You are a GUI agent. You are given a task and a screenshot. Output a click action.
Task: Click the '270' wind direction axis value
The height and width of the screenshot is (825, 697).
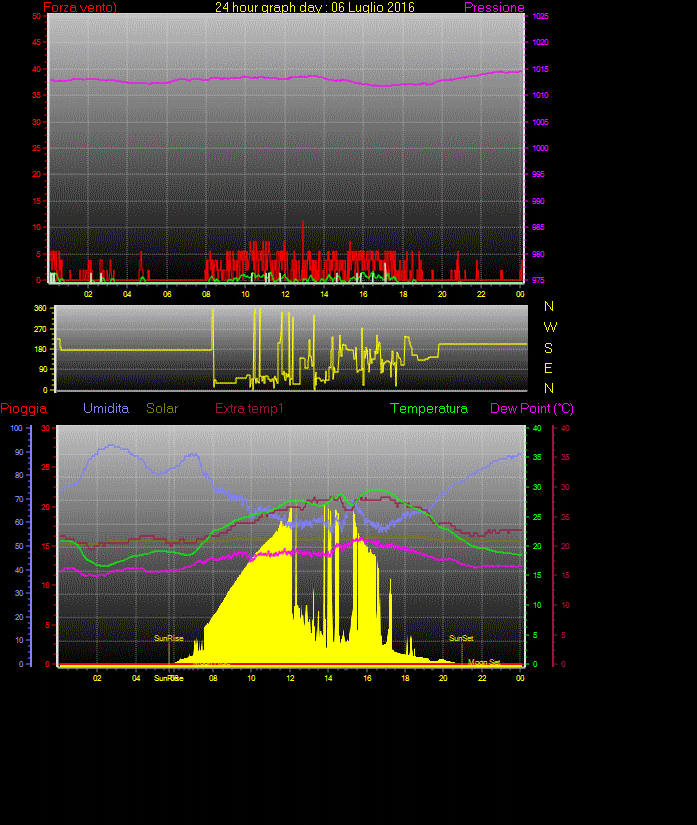tap(40, 329)
